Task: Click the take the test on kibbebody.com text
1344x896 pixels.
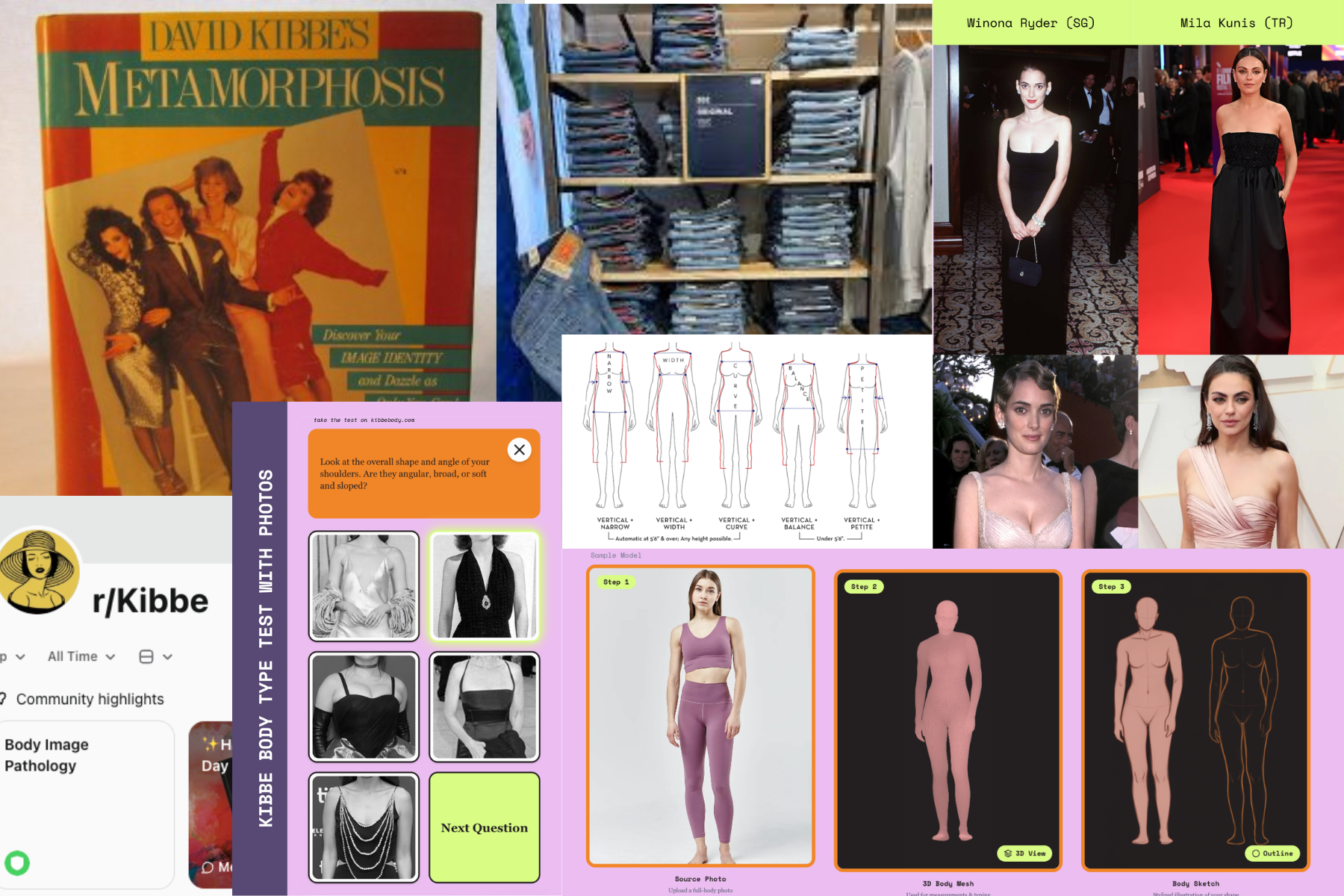Action: (364, 420)
